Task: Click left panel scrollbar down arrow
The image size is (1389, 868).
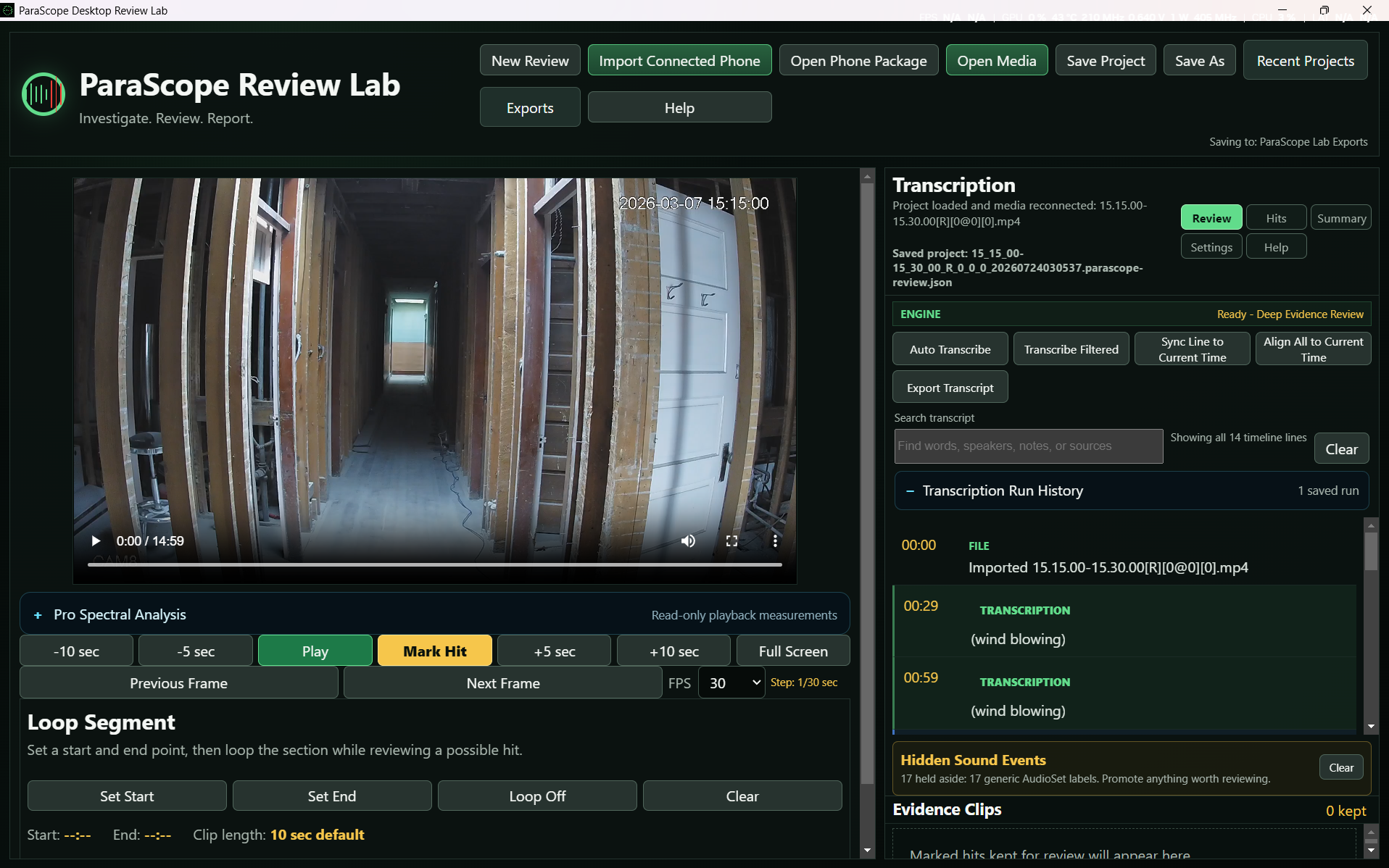Action: click(867, 851)
